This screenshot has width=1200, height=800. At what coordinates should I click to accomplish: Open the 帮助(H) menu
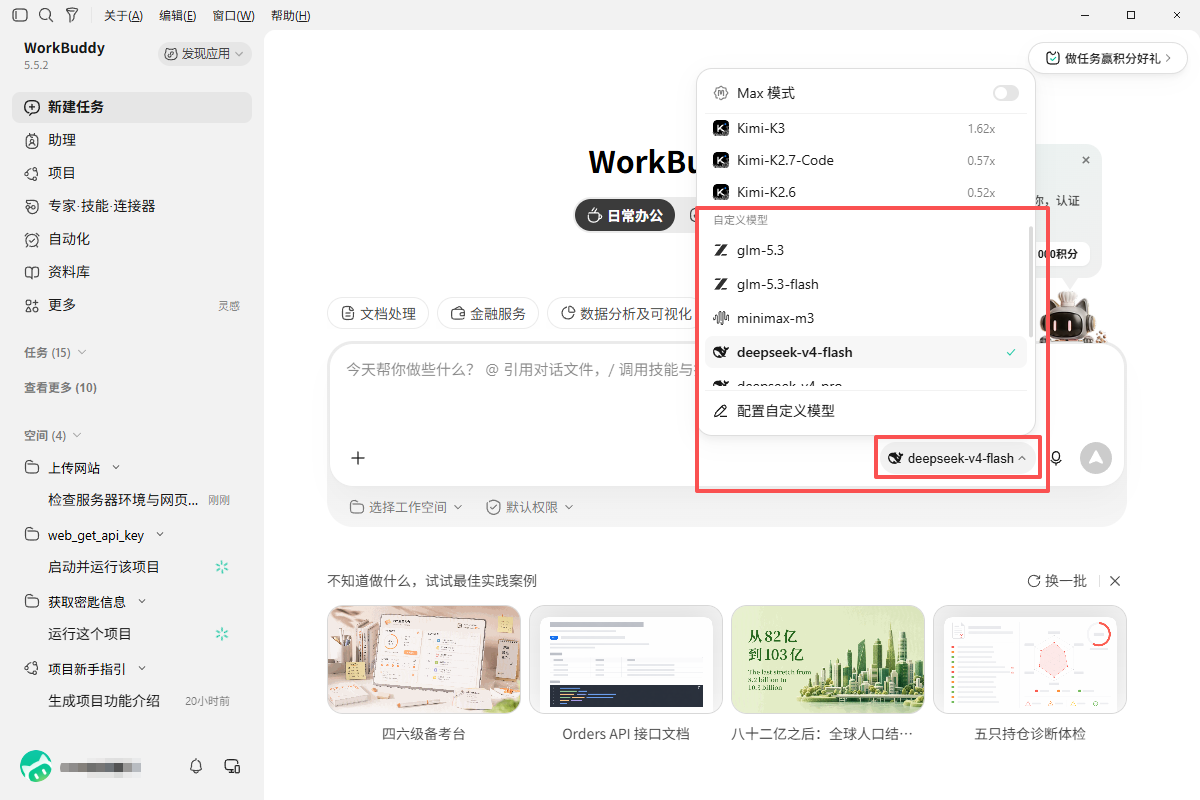pyautogui.click(x=290, y=16)
